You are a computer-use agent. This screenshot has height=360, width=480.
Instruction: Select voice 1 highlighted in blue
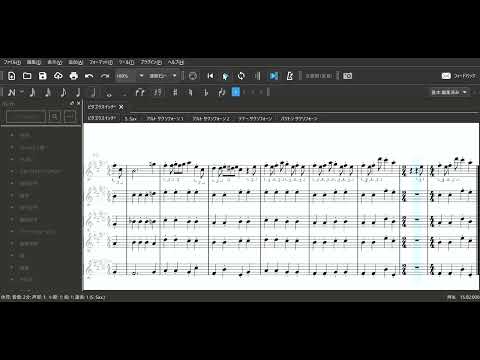click(x=236, y=92)
